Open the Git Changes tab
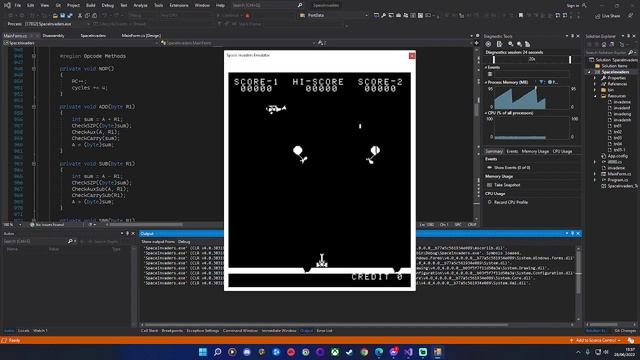 (x=624, y=331)
